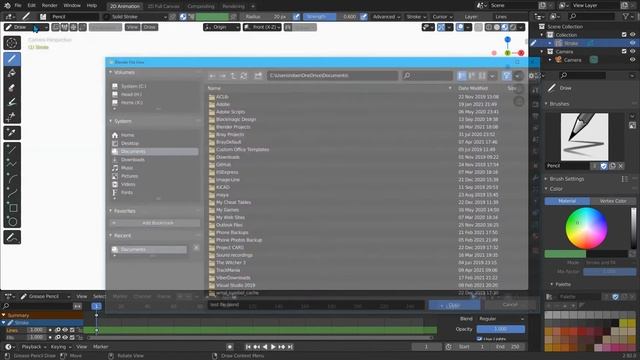This screenshot has width=640, height=360.
Task: Open the File menu
Action: coord(18,6)
